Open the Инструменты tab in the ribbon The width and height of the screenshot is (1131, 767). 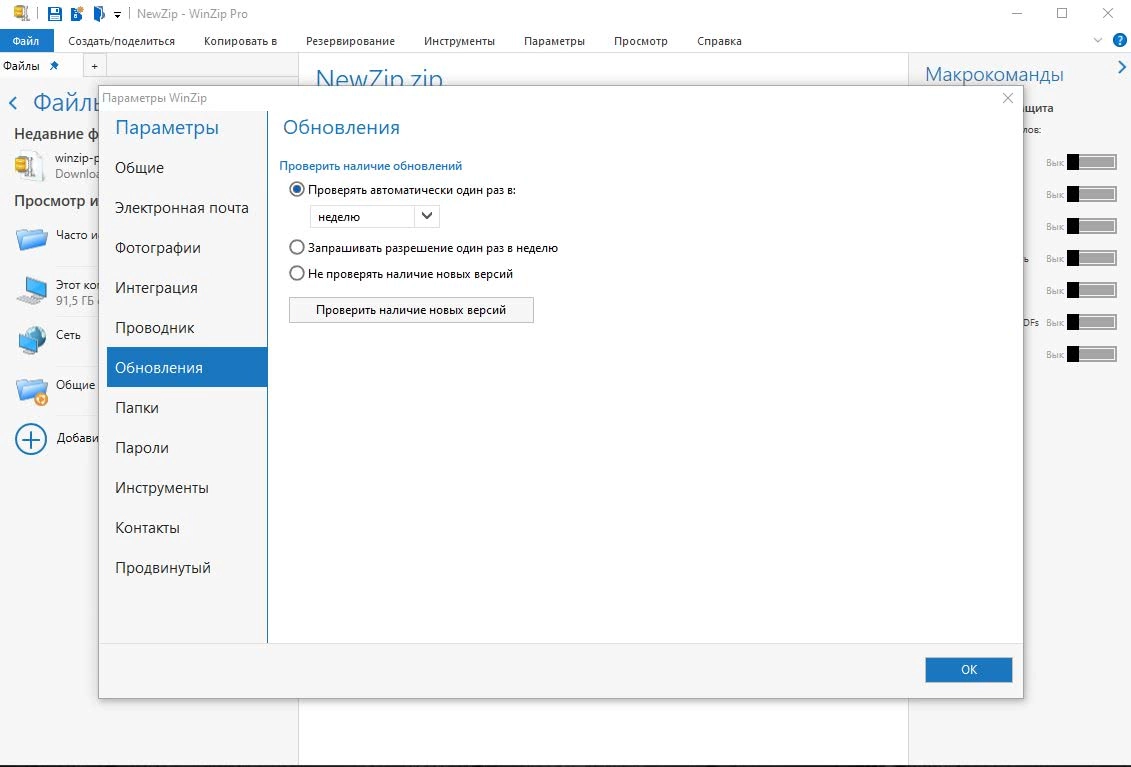pos(459,41)
